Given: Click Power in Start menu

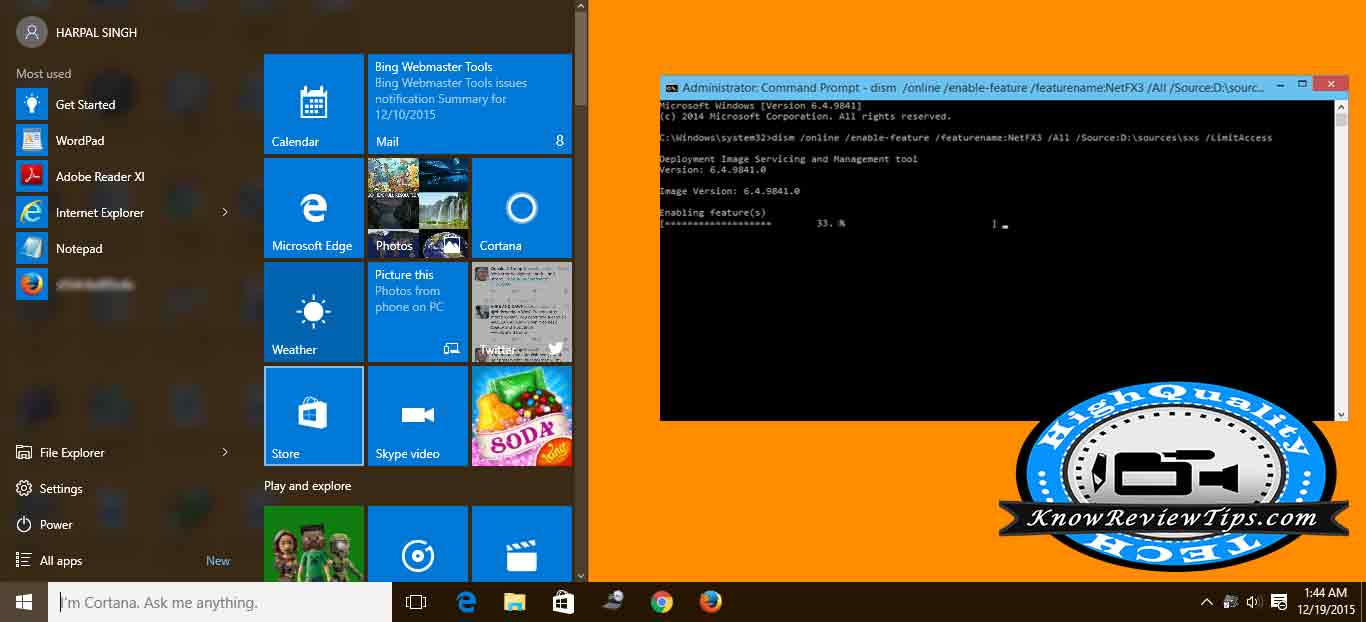Looking at the screenshot, I should tap(56, 525).
